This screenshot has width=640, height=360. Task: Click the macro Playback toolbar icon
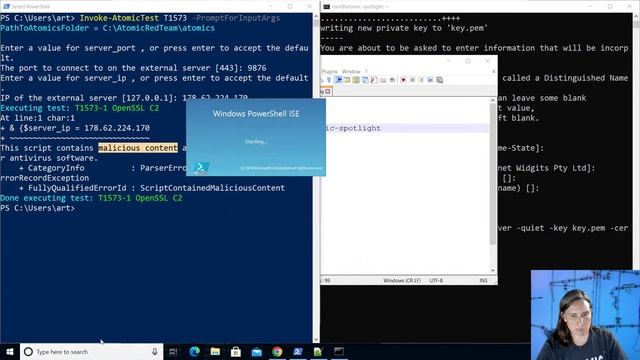point(421,80)
